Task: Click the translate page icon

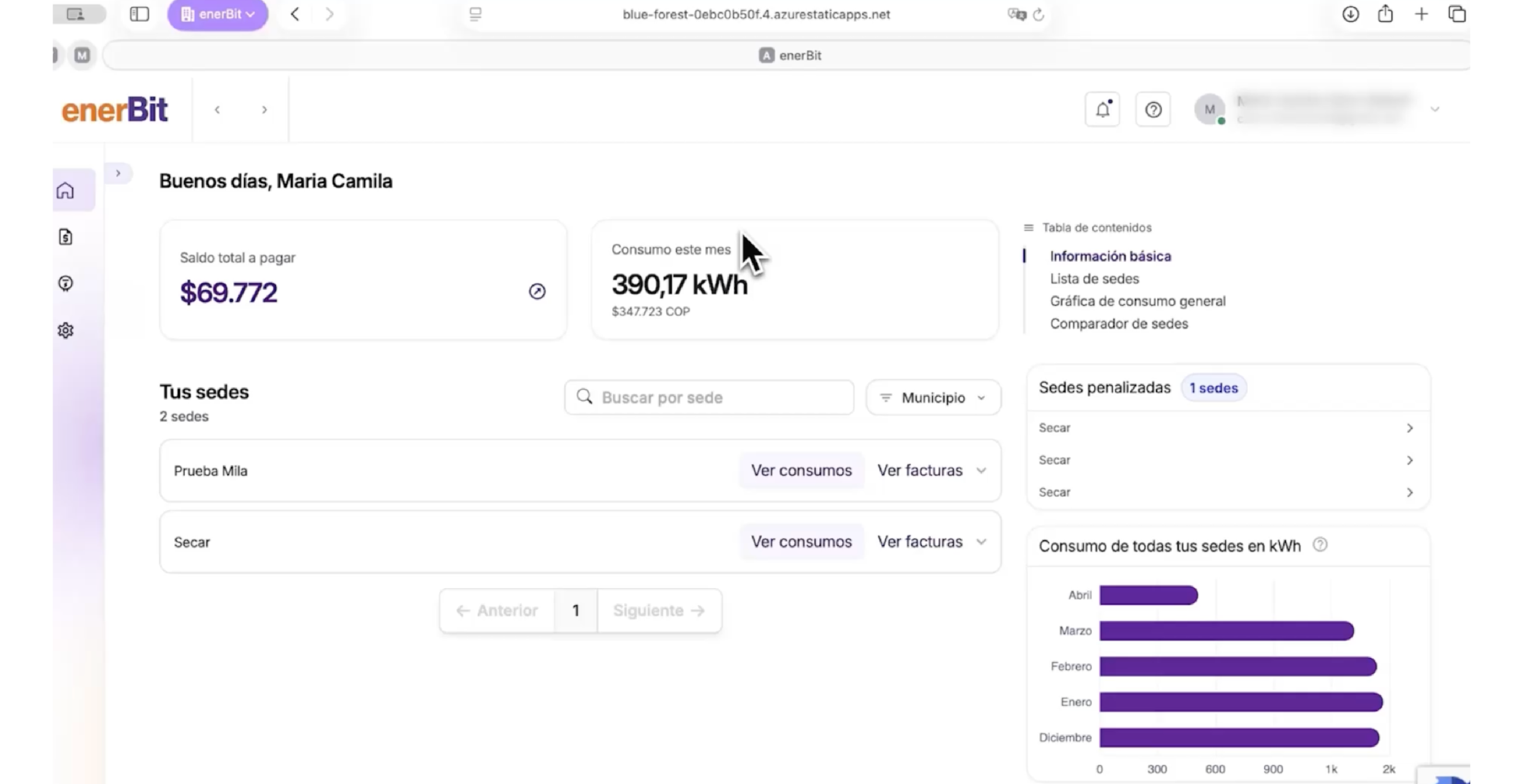Action: pyautogui.click(x=1016, y=14)
